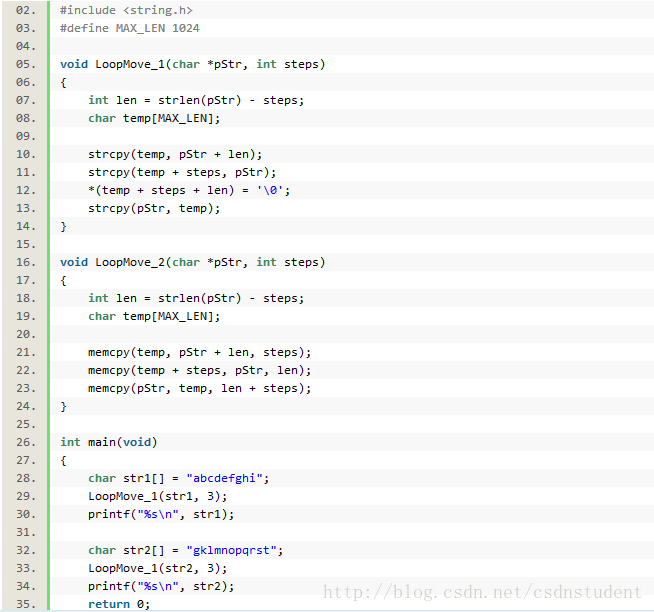This screenshot has height=612, width=654.
Task: Click the '*(temp + steps + len)' assignment line
Action: tap(189, 190)
